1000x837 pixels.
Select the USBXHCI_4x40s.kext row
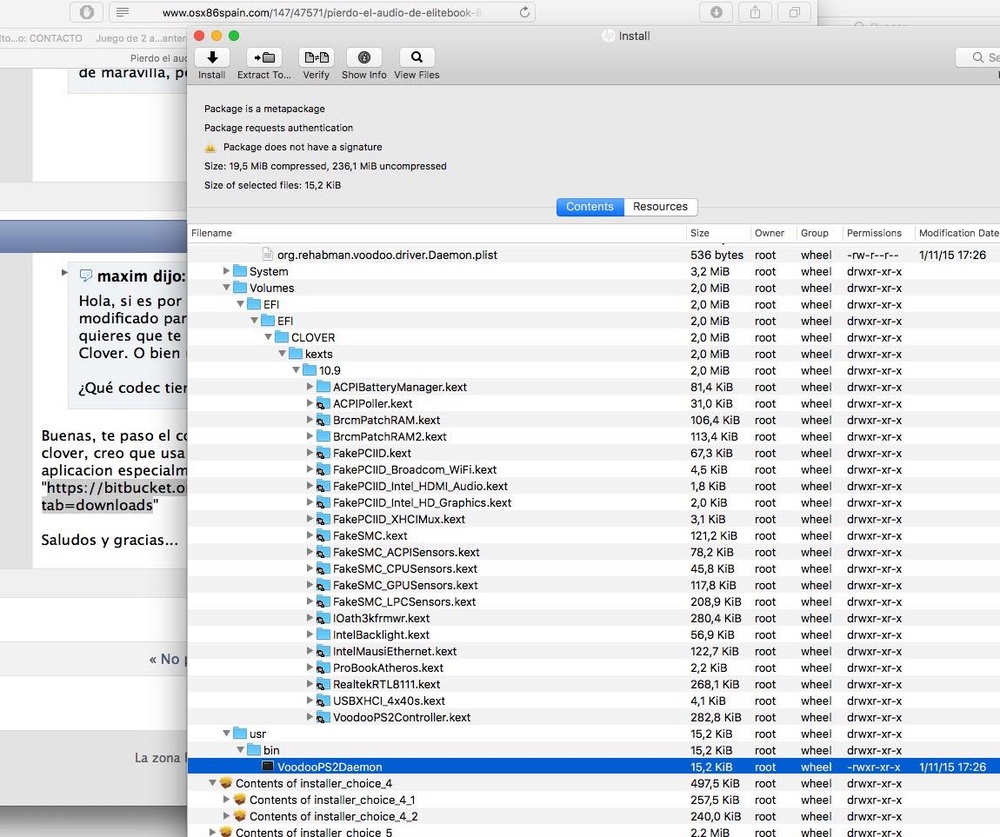click(594, 700)
